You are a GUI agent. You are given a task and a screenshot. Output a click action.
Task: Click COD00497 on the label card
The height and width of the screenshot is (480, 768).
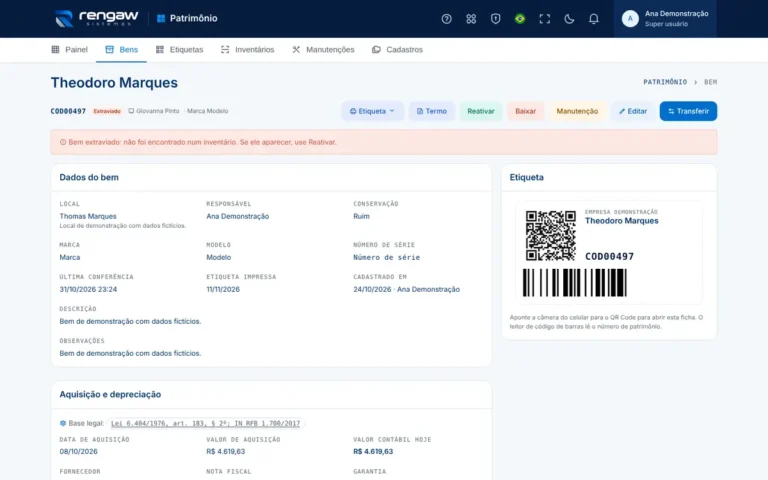pos(609,256)
